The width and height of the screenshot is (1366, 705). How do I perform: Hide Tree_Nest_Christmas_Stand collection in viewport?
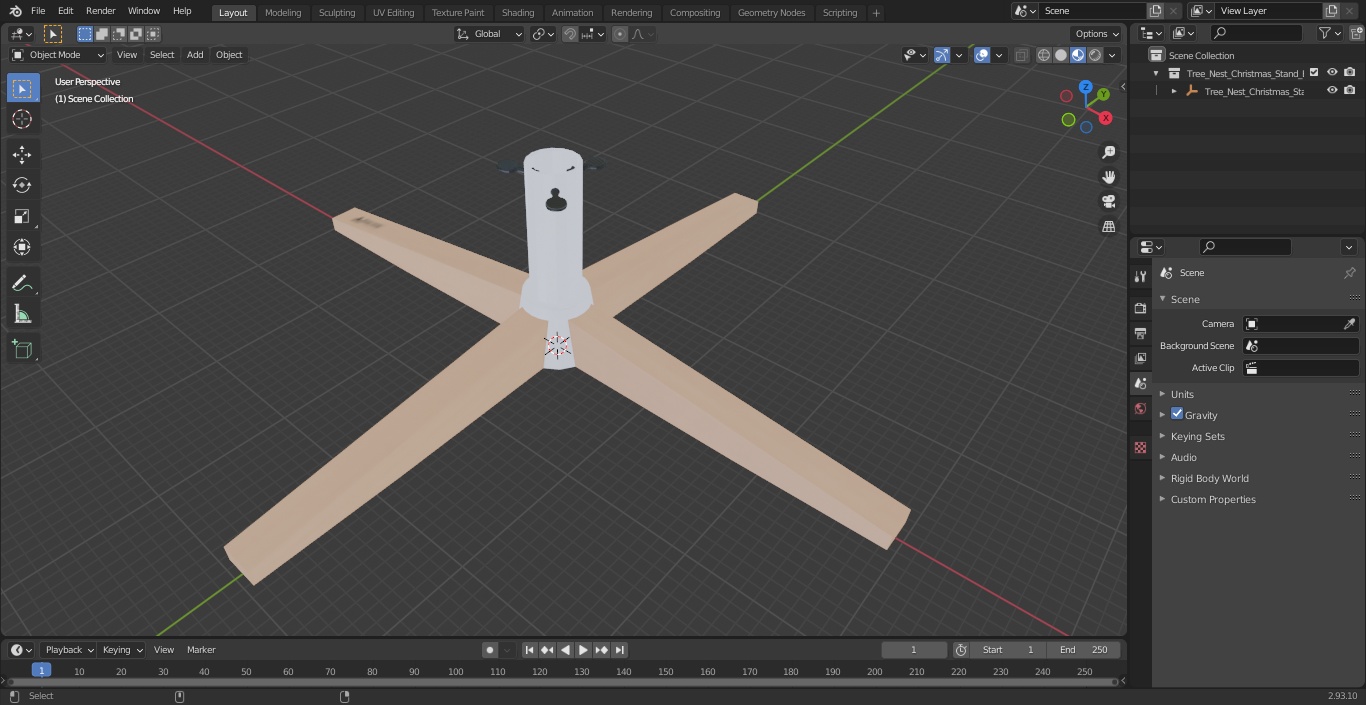[x=1332, y=73]
